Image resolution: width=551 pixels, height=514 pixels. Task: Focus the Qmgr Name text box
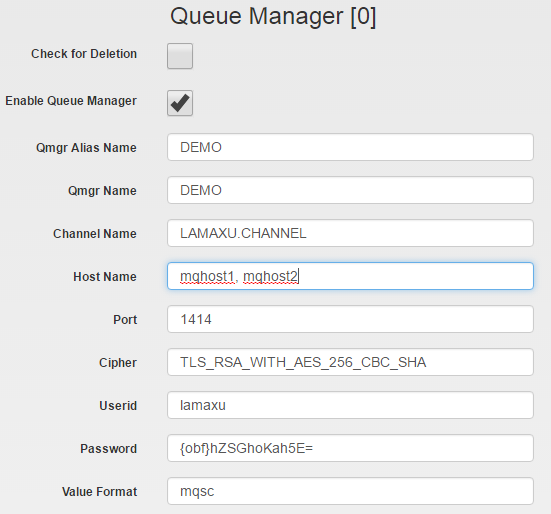tap(350, 190)
